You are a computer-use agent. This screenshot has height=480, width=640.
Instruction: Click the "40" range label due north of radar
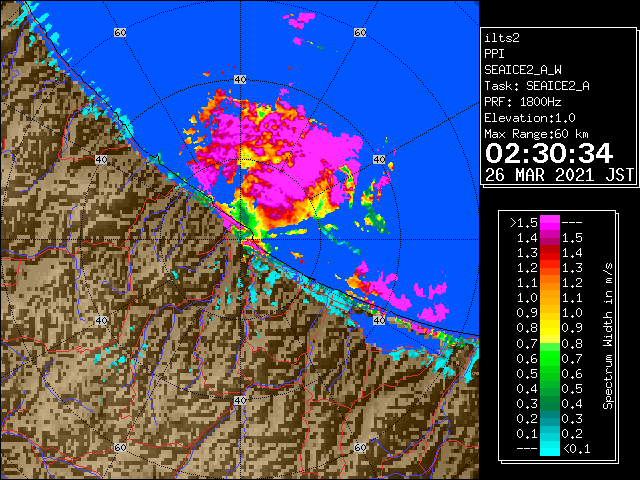(x=240, y=80)
